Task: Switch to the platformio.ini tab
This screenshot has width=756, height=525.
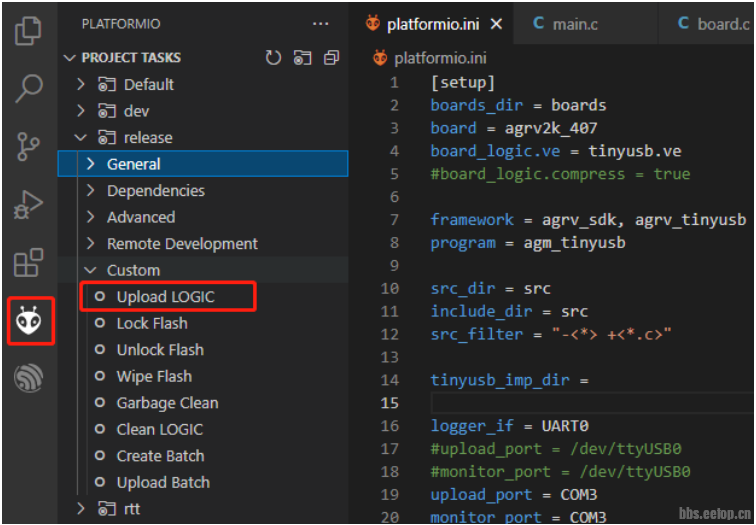Action: (433, 24)
